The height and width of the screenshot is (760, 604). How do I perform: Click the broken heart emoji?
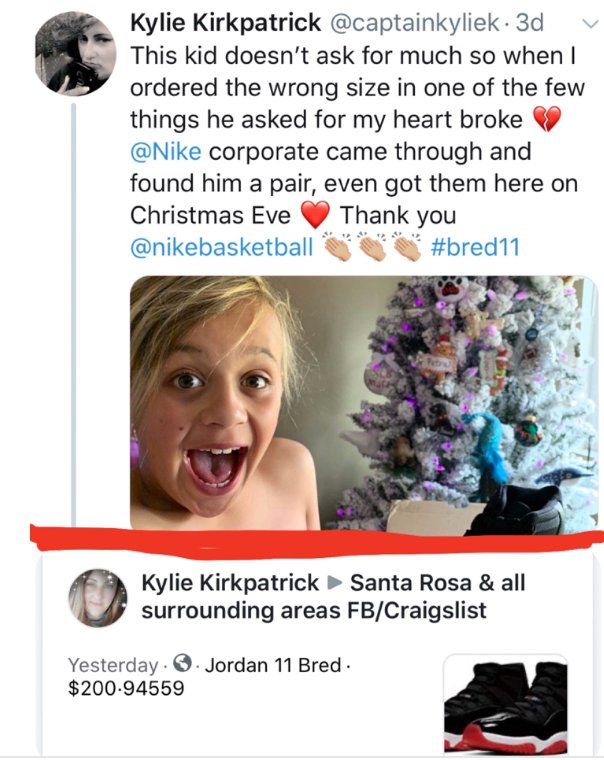[547, 119]
